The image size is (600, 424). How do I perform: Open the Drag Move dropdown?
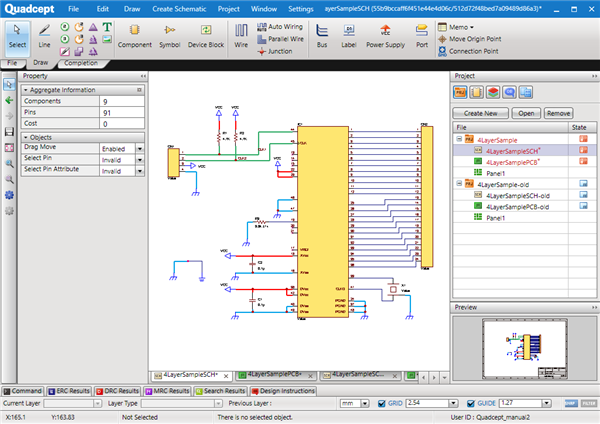tap(140, 148)
